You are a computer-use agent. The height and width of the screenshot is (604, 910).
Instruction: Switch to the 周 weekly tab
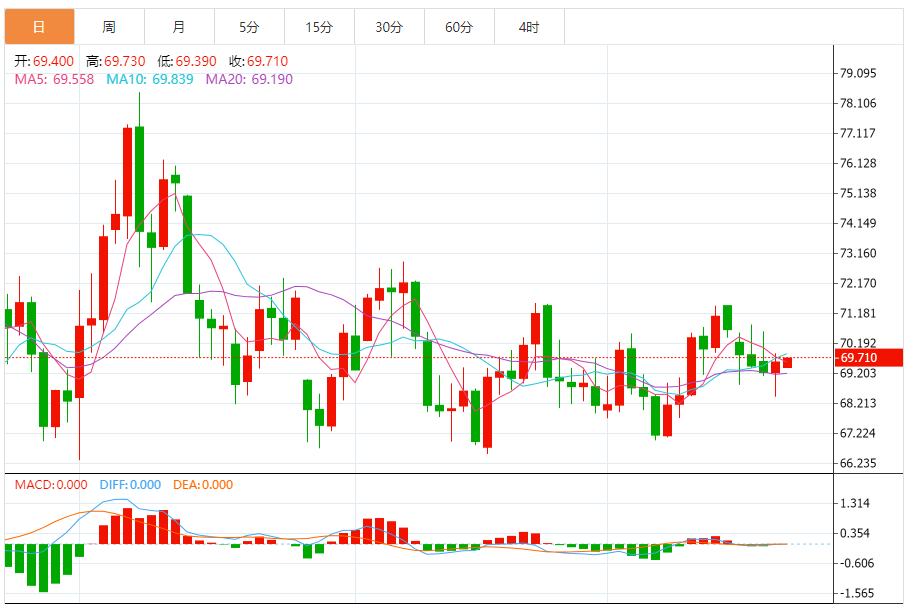[x=109, y=27]
